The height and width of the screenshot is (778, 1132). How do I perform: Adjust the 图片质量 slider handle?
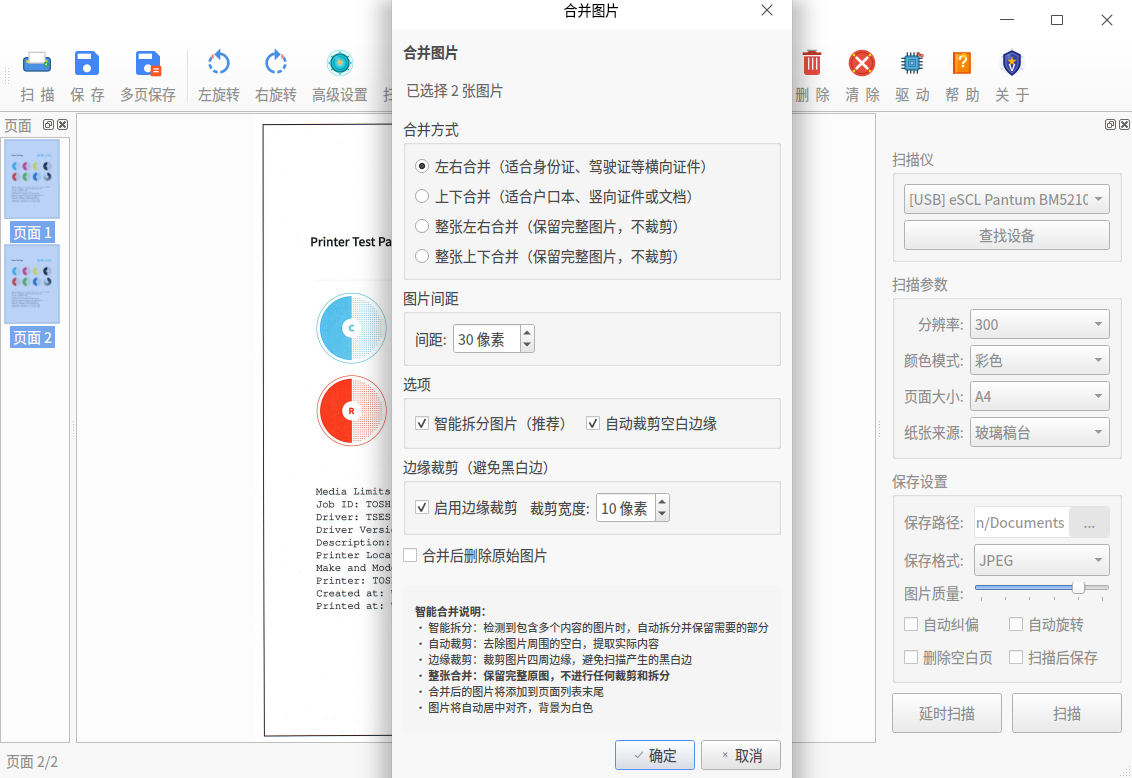tap(1078, 587)
